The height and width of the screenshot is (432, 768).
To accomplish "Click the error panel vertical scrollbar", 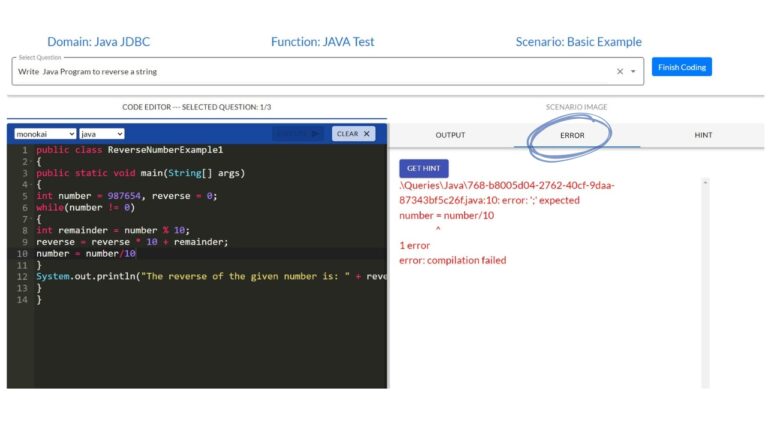I will [x=705, y=280].
